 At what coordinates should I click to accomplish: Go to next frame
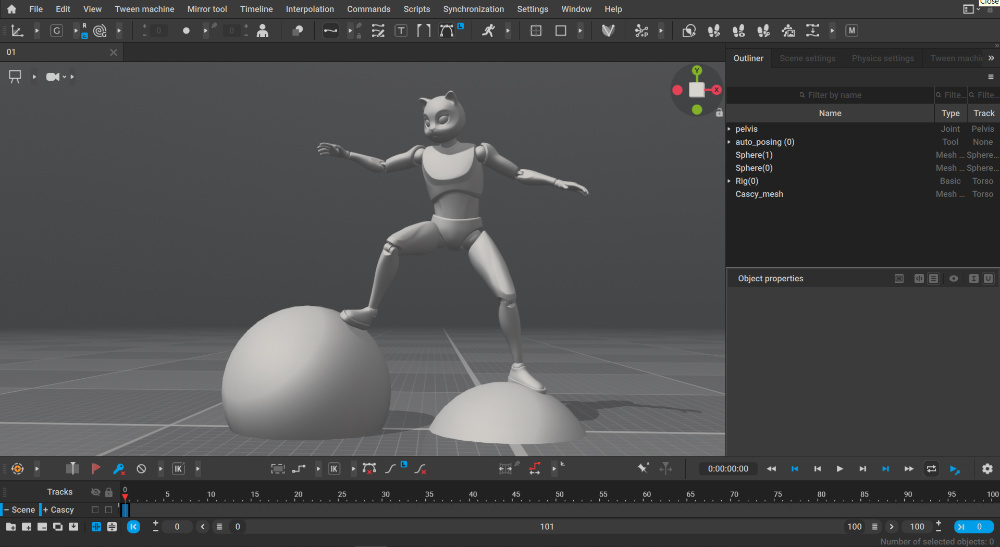pos(862,469)
